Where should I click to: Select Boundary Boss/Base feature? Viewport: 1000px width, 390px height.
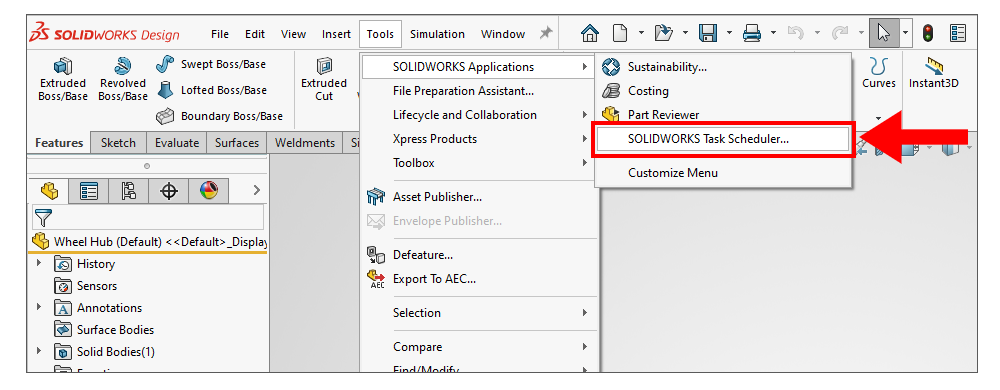[219, 116]
